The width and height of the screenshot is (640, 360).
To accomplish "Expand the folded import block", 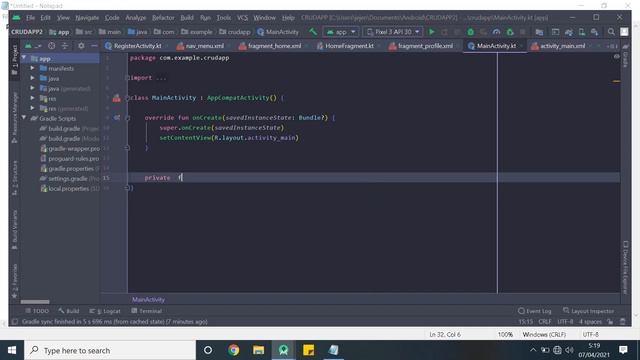I will pos(127,78).
